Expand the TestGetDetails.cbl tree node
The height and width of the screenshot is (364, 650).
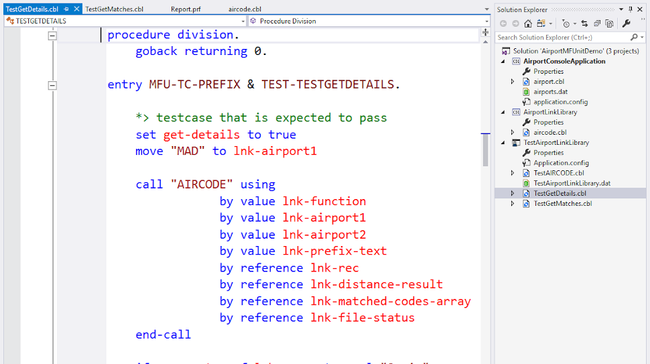512,193
